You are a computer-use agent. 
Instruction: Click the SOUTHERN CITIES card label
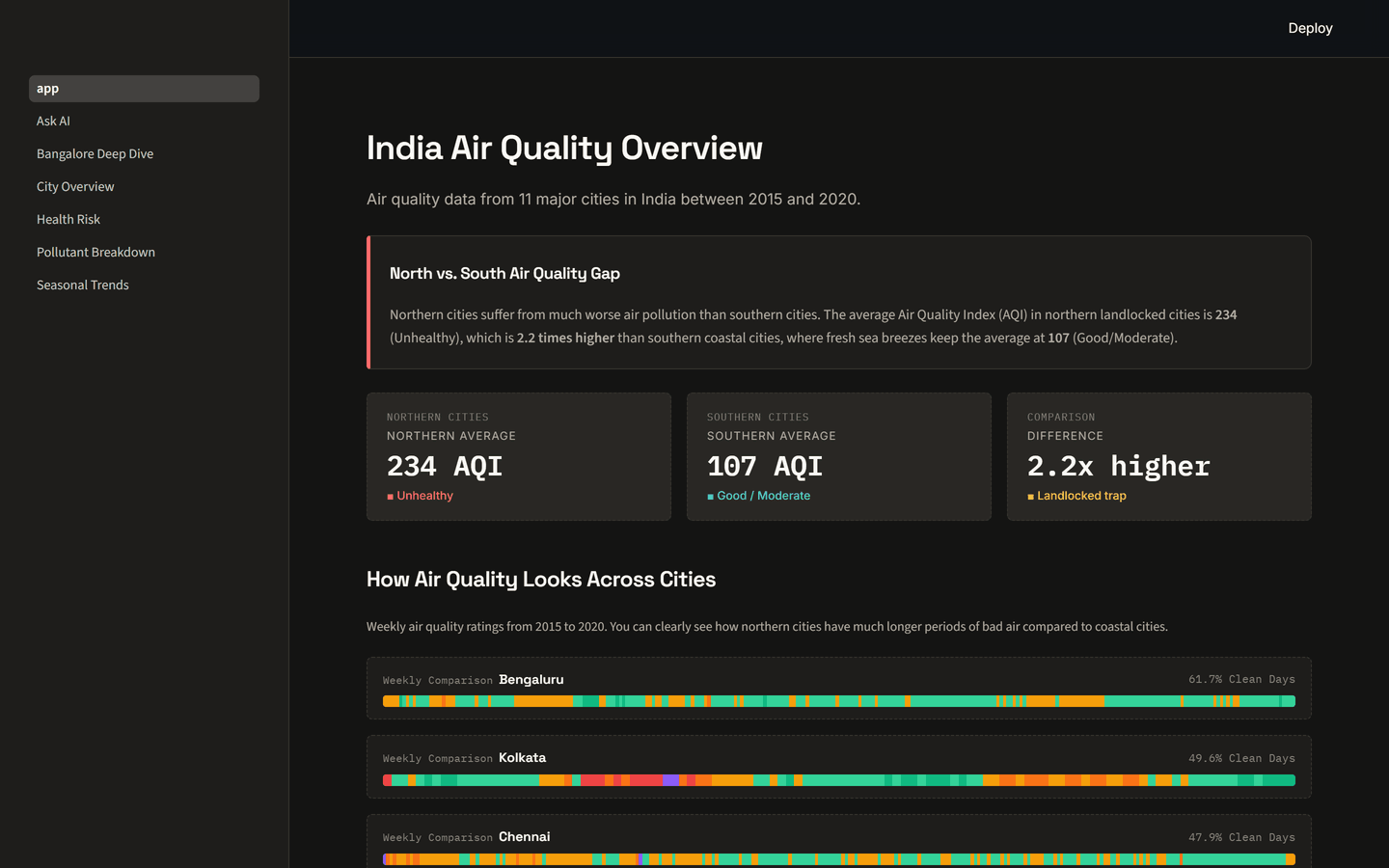click(x=758, y=418)
